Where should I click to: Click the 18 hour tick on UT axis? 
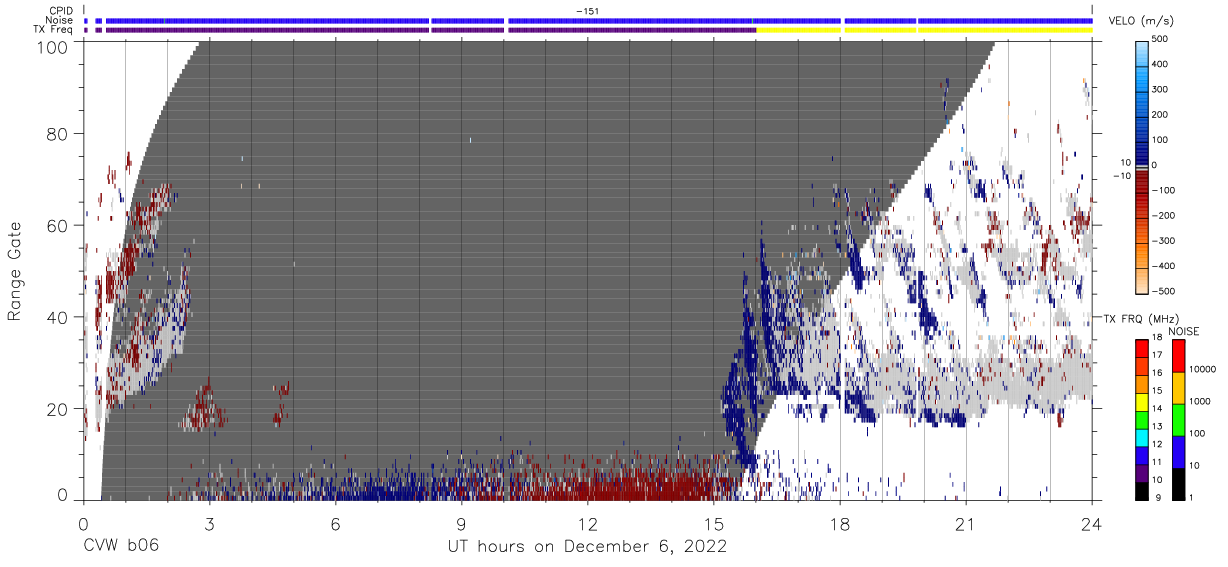coord(839,522)
